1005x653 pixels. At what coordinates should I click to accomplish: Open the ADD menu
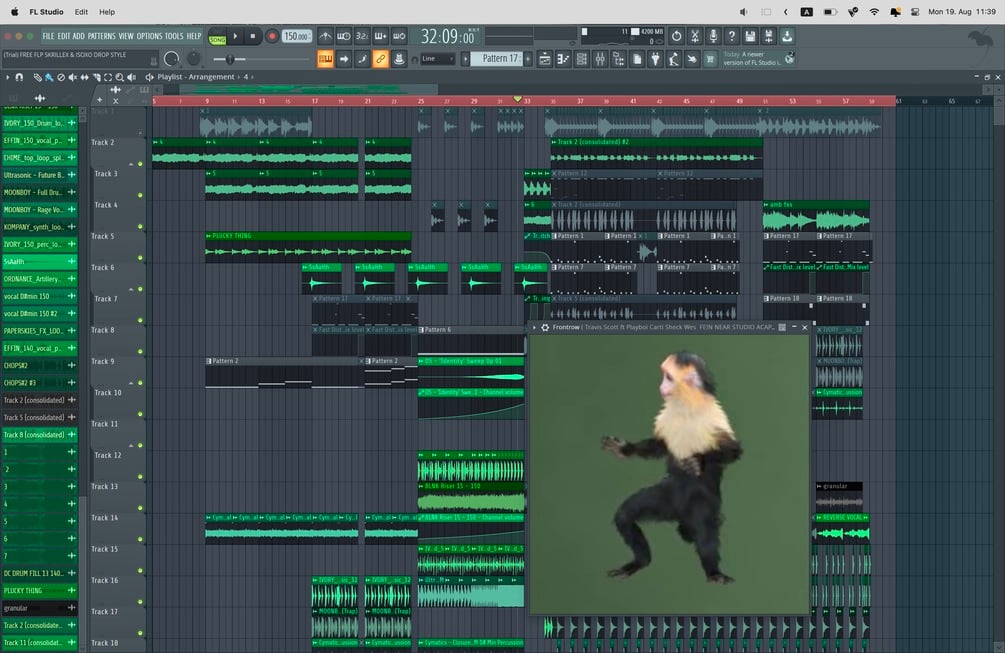click(78, 36)
